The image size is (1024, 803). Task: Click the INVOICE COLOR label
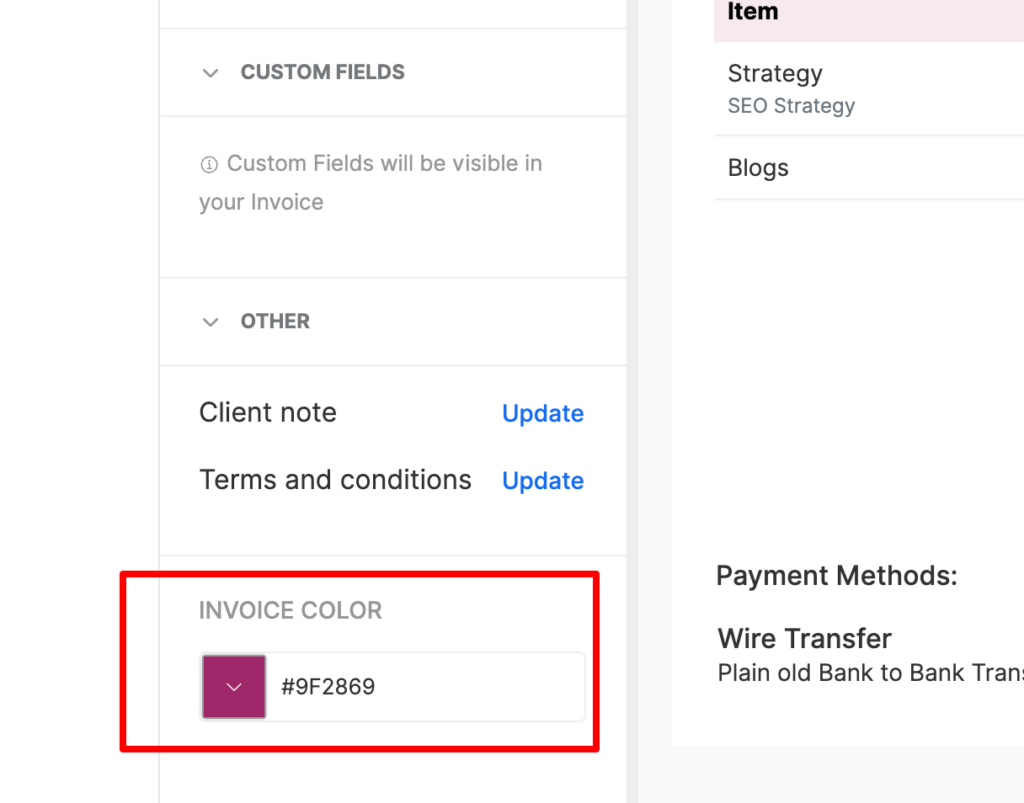tap(290, 610)
